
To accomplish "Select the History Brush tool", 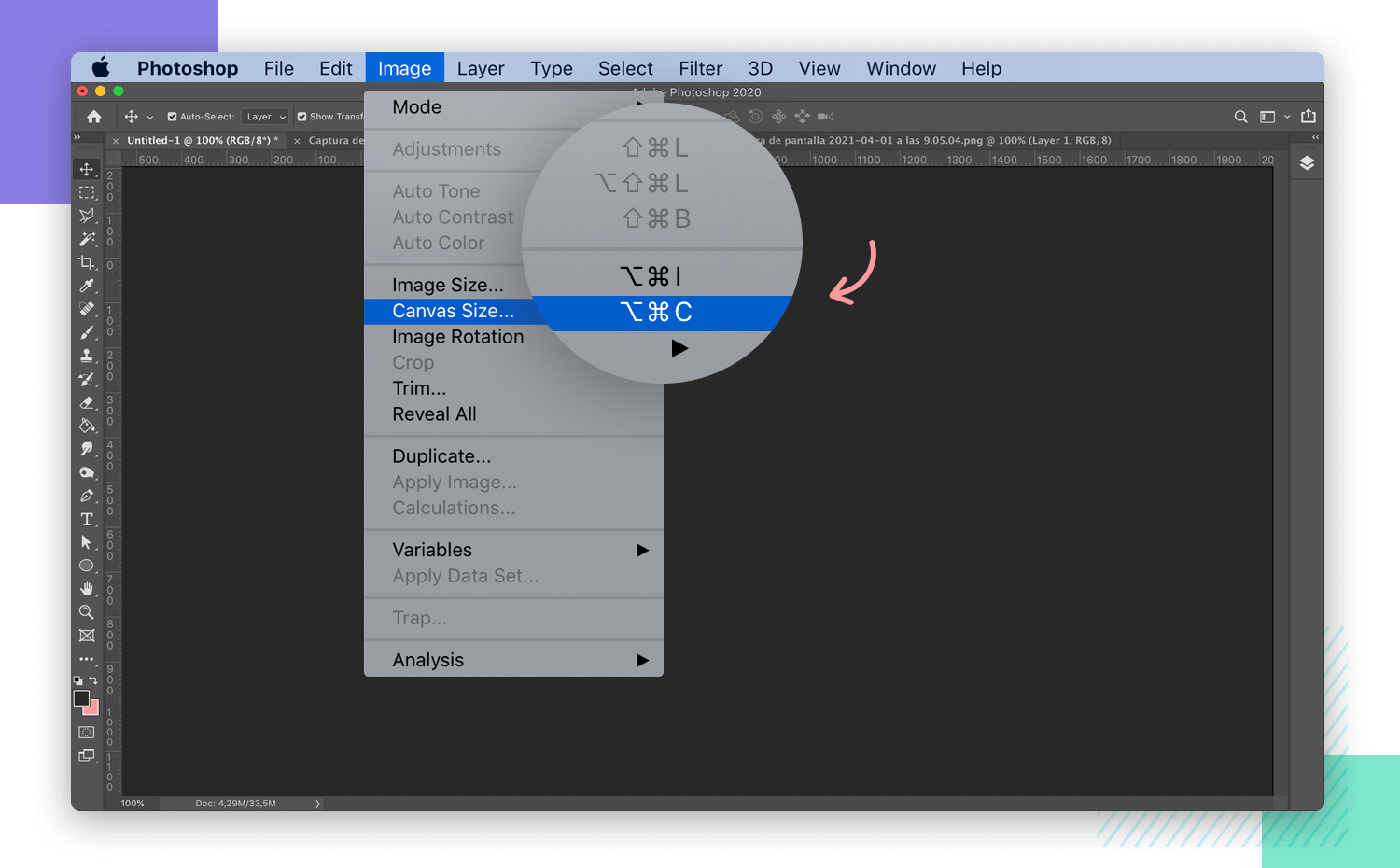I will point(87,379).
